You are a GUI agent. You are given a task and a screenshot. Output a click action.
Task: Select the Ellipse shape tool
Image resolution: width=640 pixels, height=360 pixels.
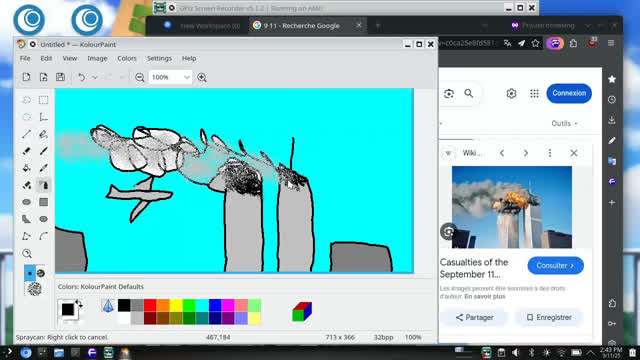pos(43,219)
